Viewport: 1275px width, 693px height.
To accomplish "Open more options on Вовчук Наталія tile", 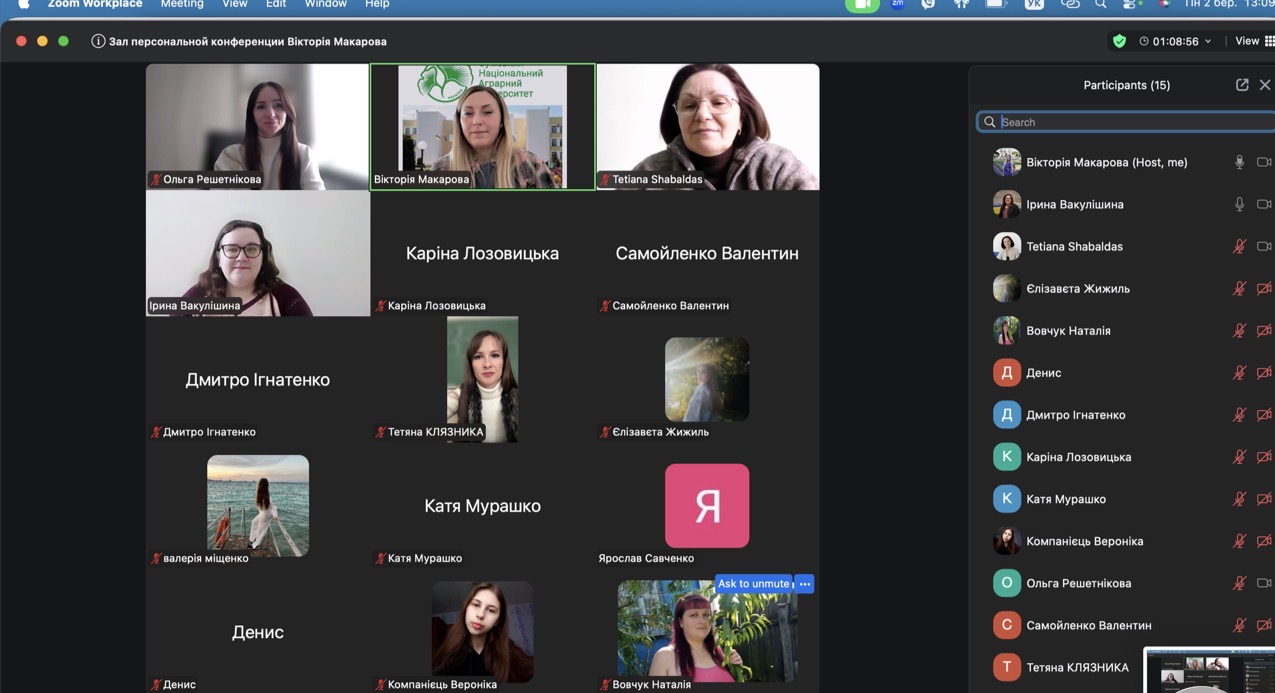I will click(x=805, y=584).
